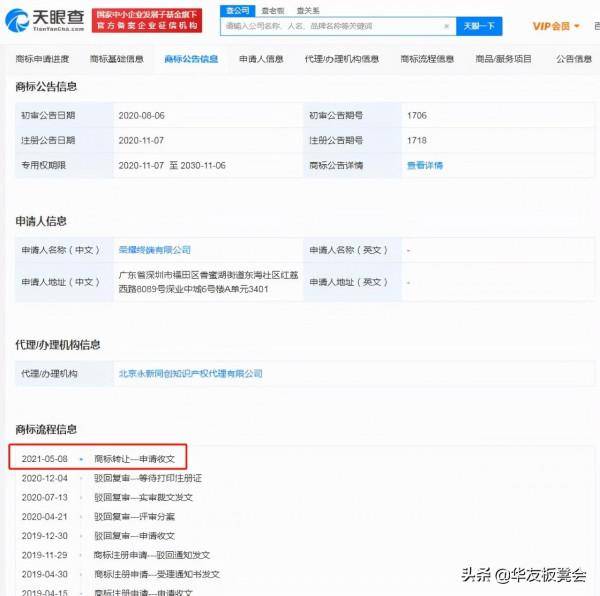Click the exclusive right period 2020-11-07 至 2030-11-06
The width and height of the screenshot is (600, 596).
click(172, 165)
